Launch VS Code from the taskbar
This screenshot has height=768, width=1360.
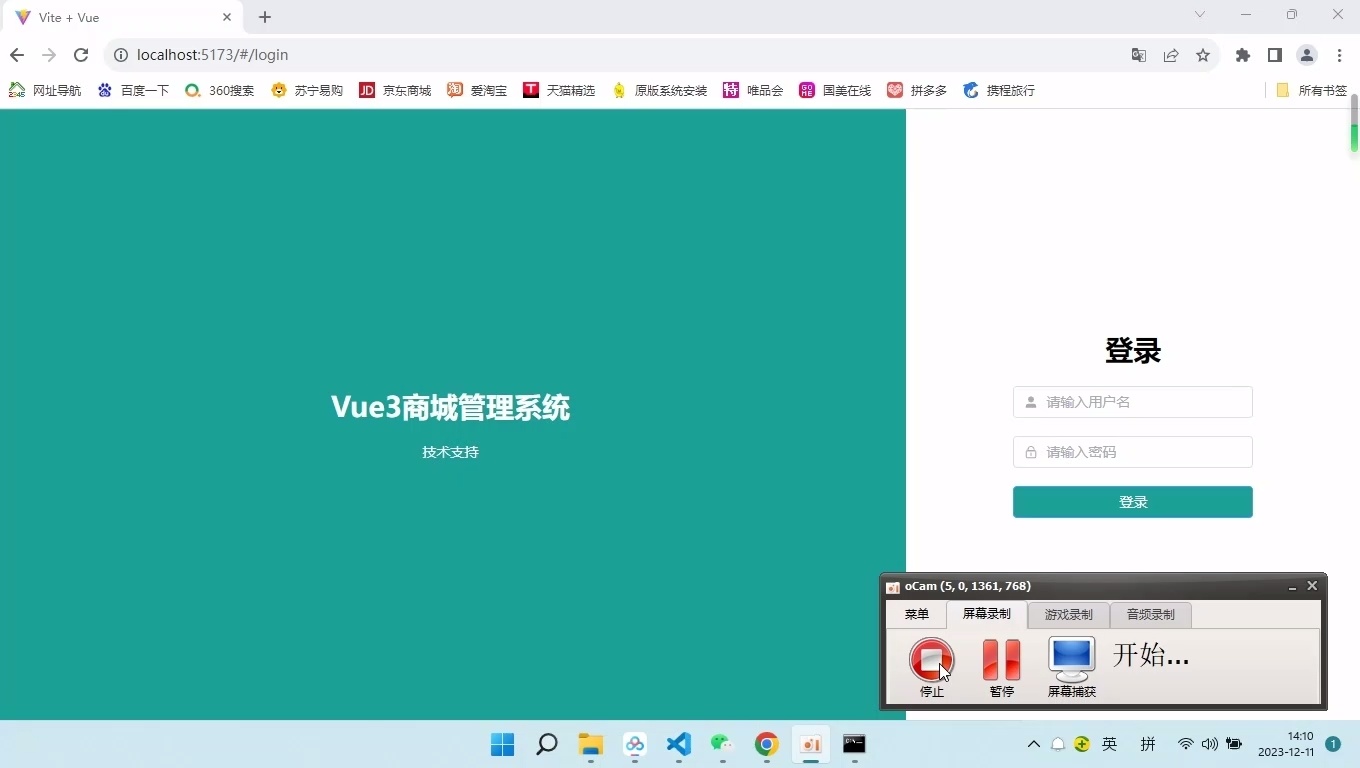coord(679,745)
